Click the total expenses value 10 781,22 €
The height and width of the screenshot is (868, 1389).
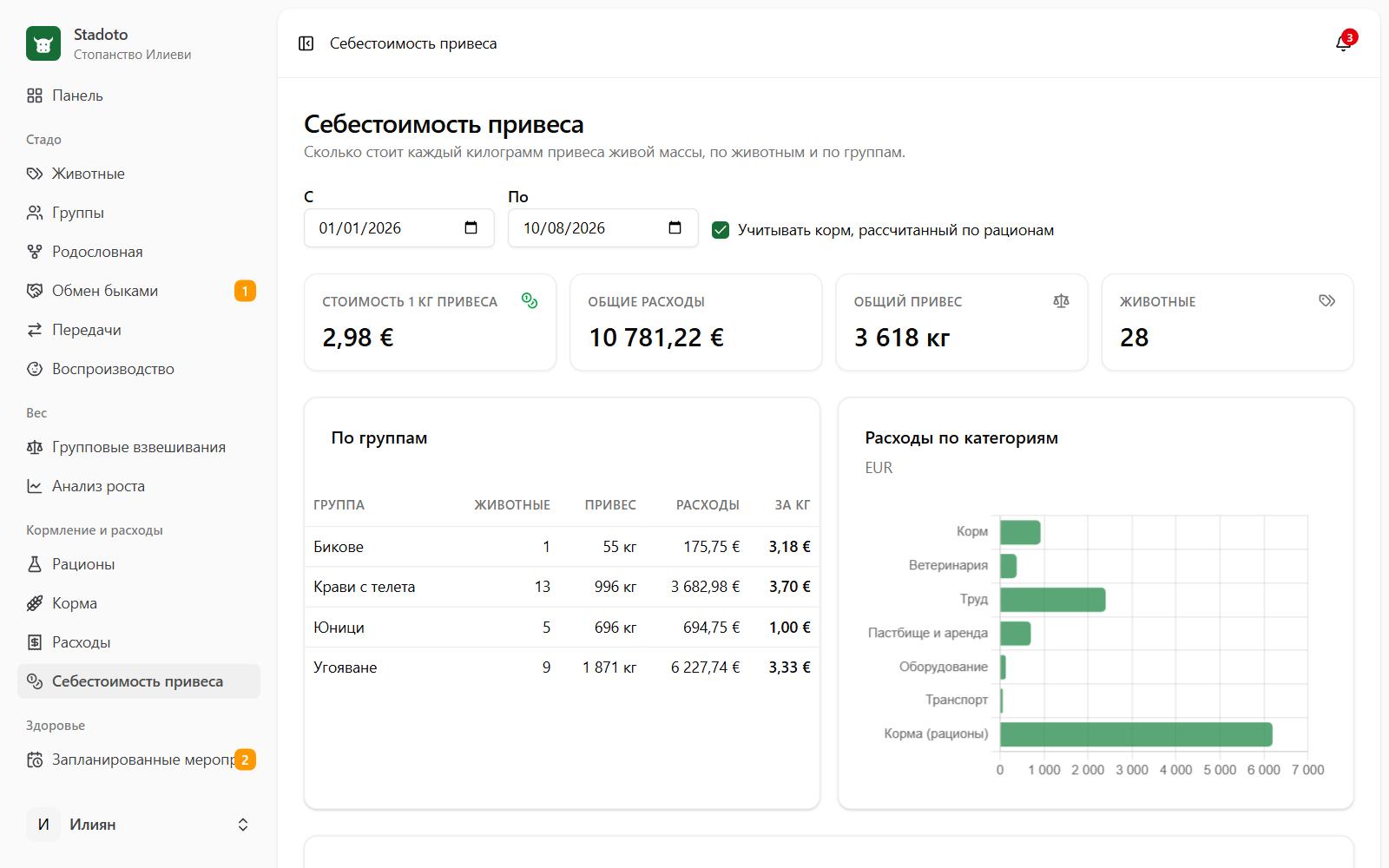[656, 338]
